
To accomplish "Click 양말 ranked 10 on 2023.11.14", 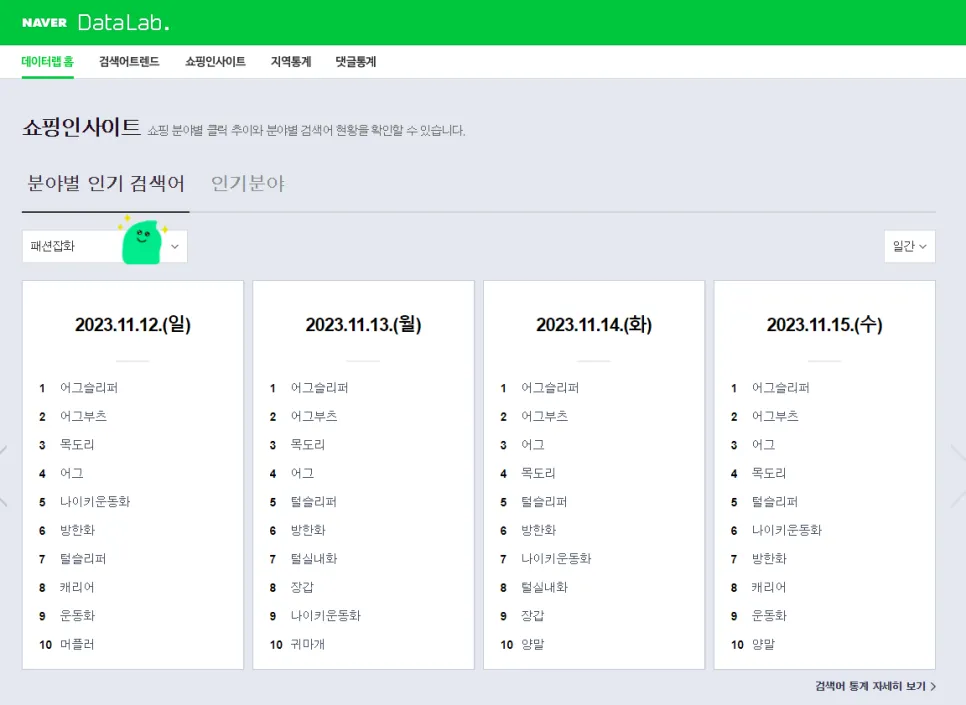I will coord(533,645).
